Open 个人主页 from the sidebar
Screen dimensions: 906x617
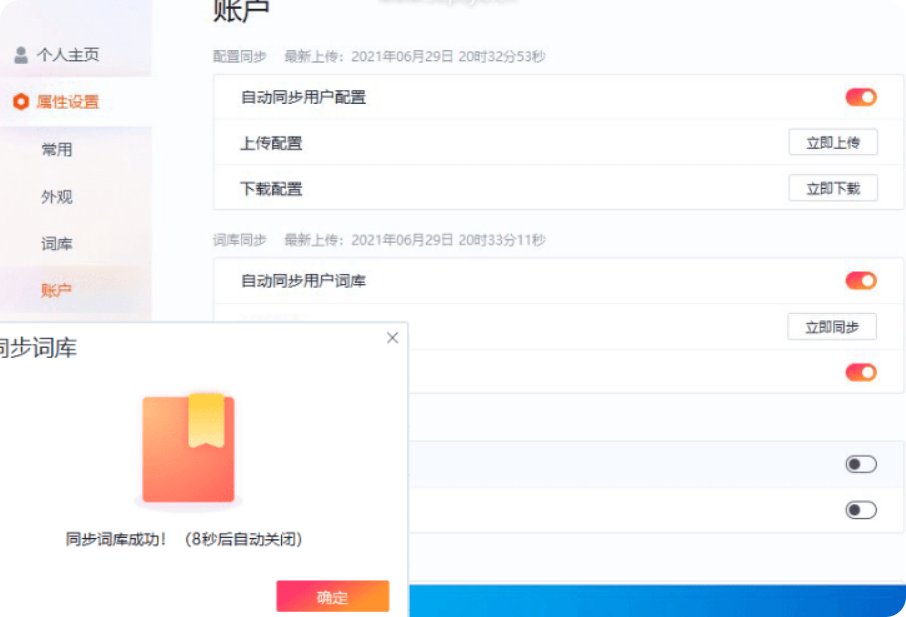pyautogui.click(x=68, y=55)
